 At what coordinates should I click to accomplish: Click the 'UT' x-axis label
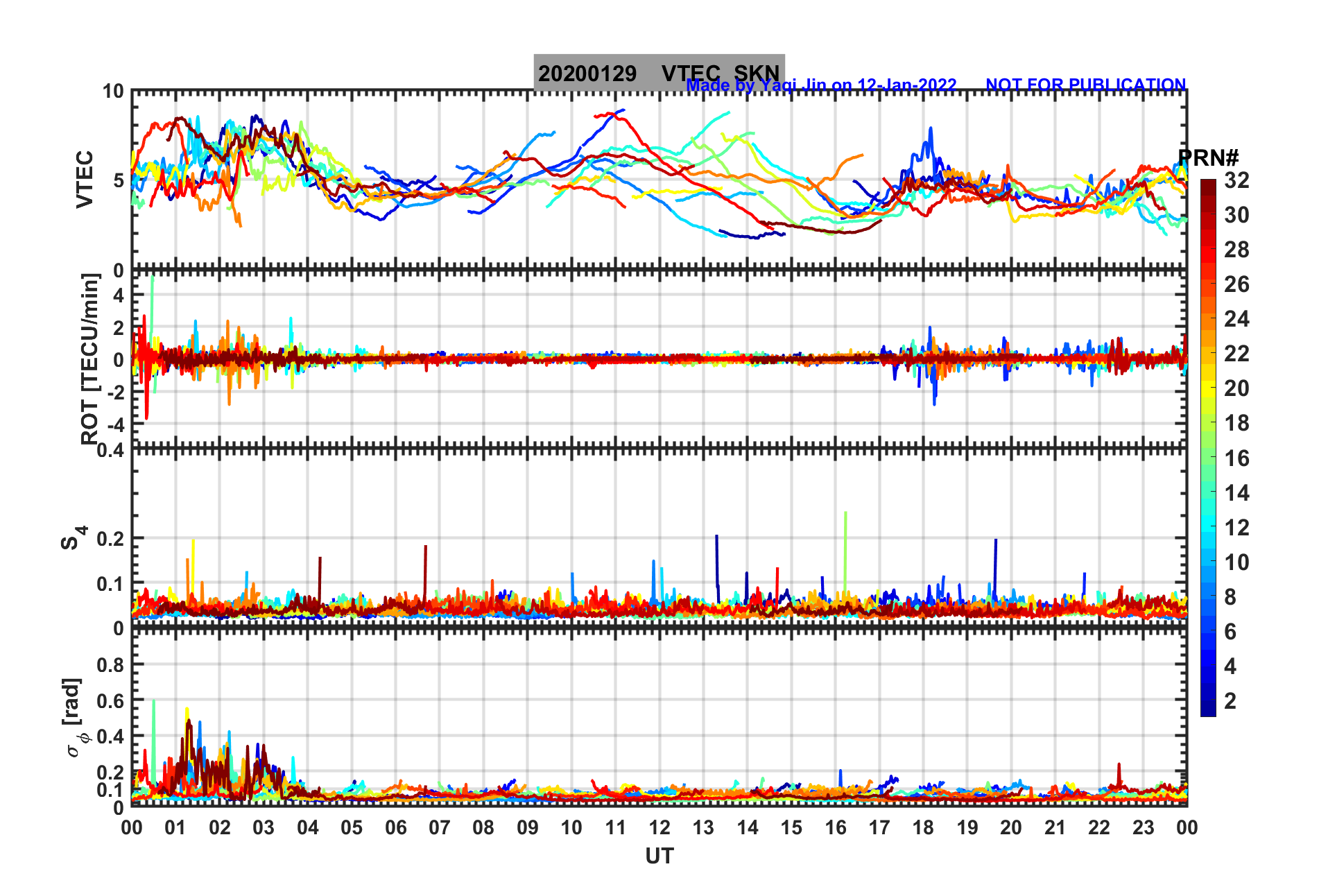[659, 856]
